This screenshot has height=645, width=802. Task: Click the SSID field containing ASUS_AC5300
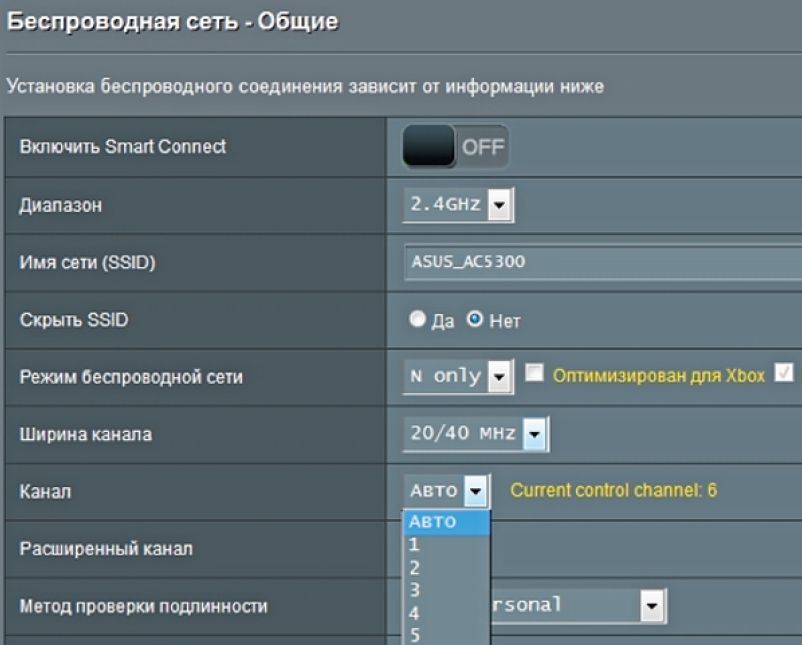[x=600, y=262]
